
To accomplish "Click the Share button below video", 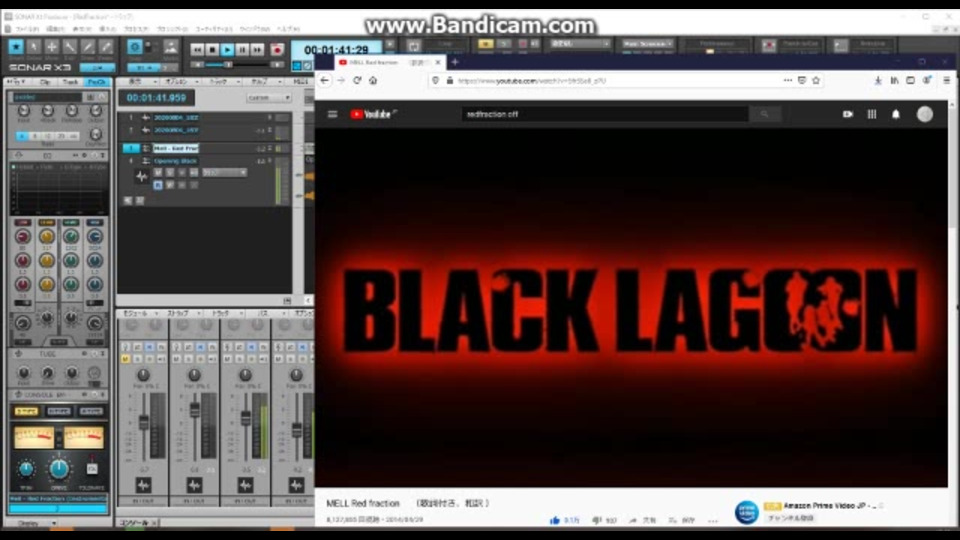I will [642, 520].
